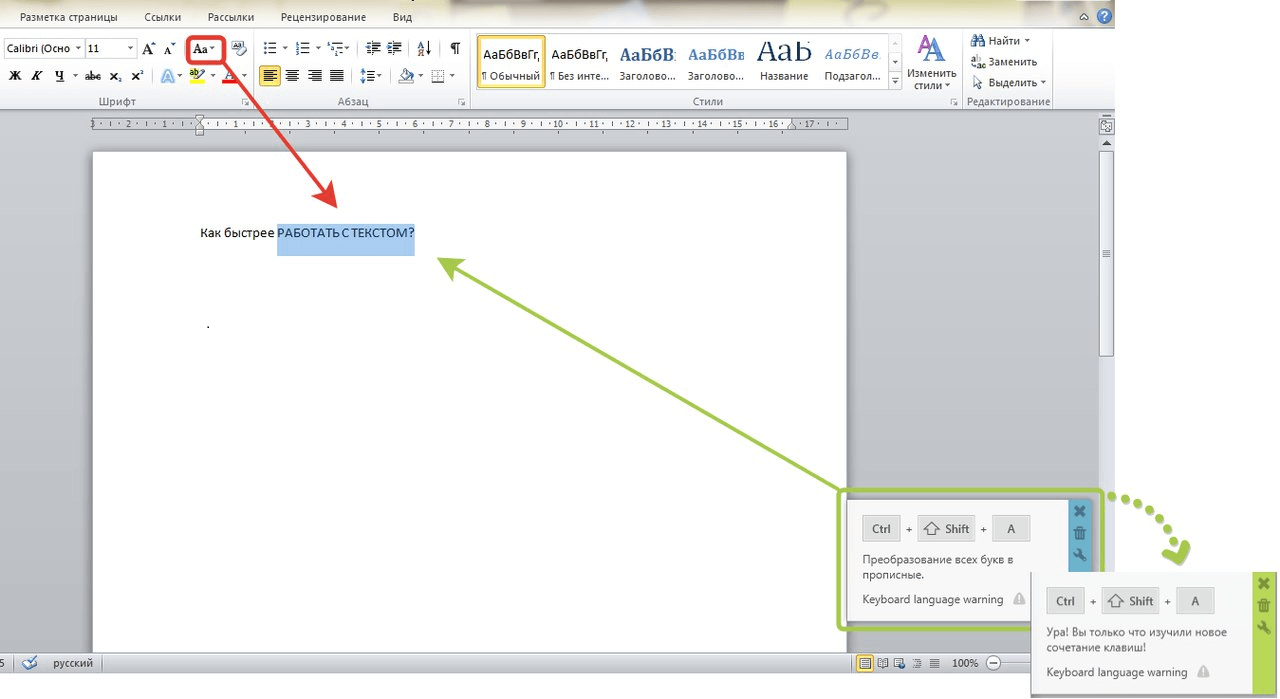This screenshot has height=699, width=1280.
Task: Open the font size 11 dropdown
Action: pos(130,48)
